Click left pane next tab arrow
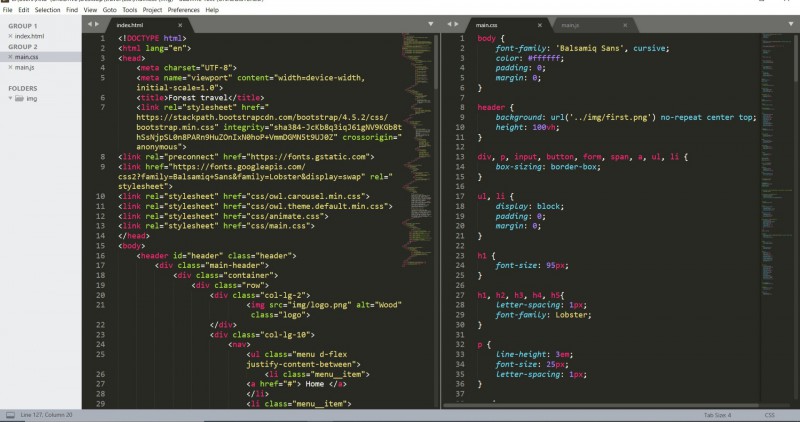The image size is (800, 422). click(97, 24)
